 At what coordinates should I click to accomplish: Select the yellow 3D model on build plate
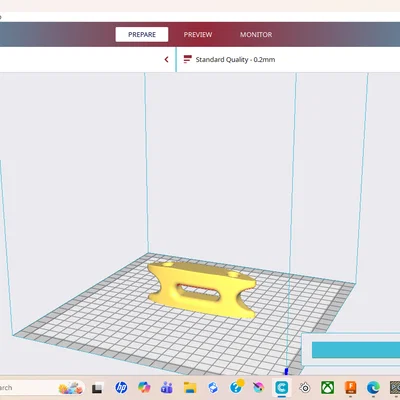202,289
